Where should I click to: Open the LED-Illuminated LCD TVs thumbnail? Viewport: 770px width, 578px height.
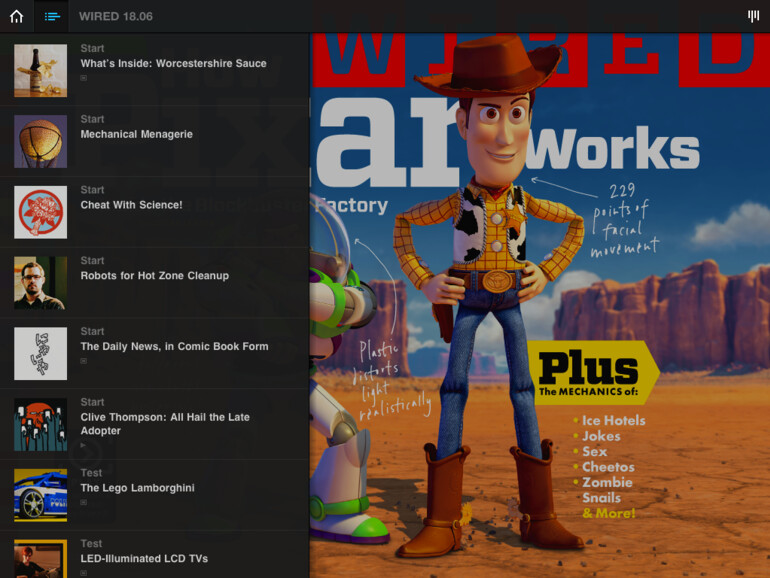coord(41,558)
